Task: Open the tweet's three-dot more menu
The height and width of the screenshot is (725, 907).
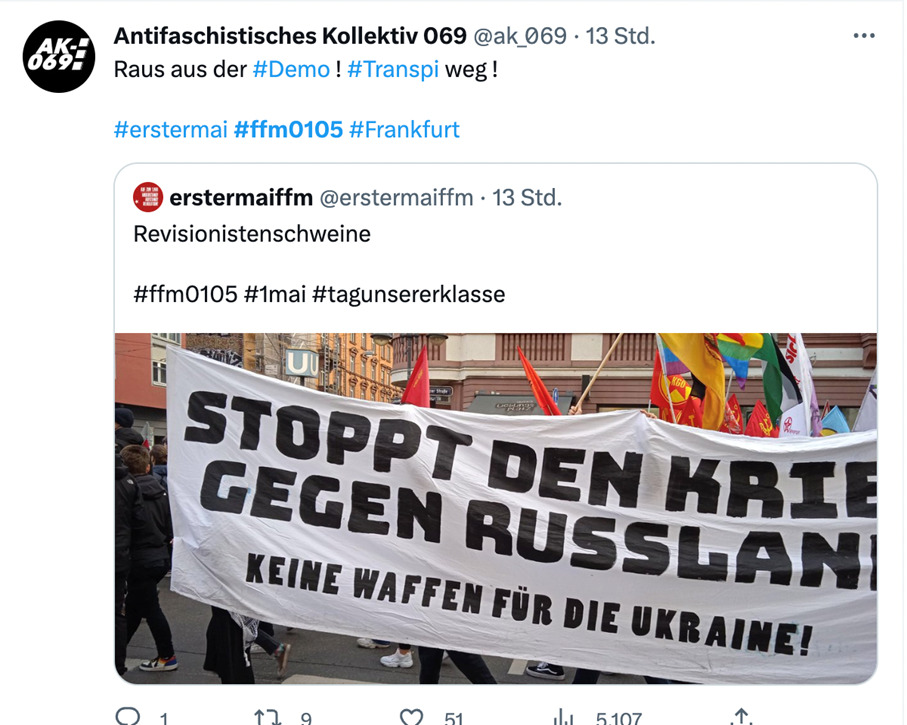Action: [864, 36]
